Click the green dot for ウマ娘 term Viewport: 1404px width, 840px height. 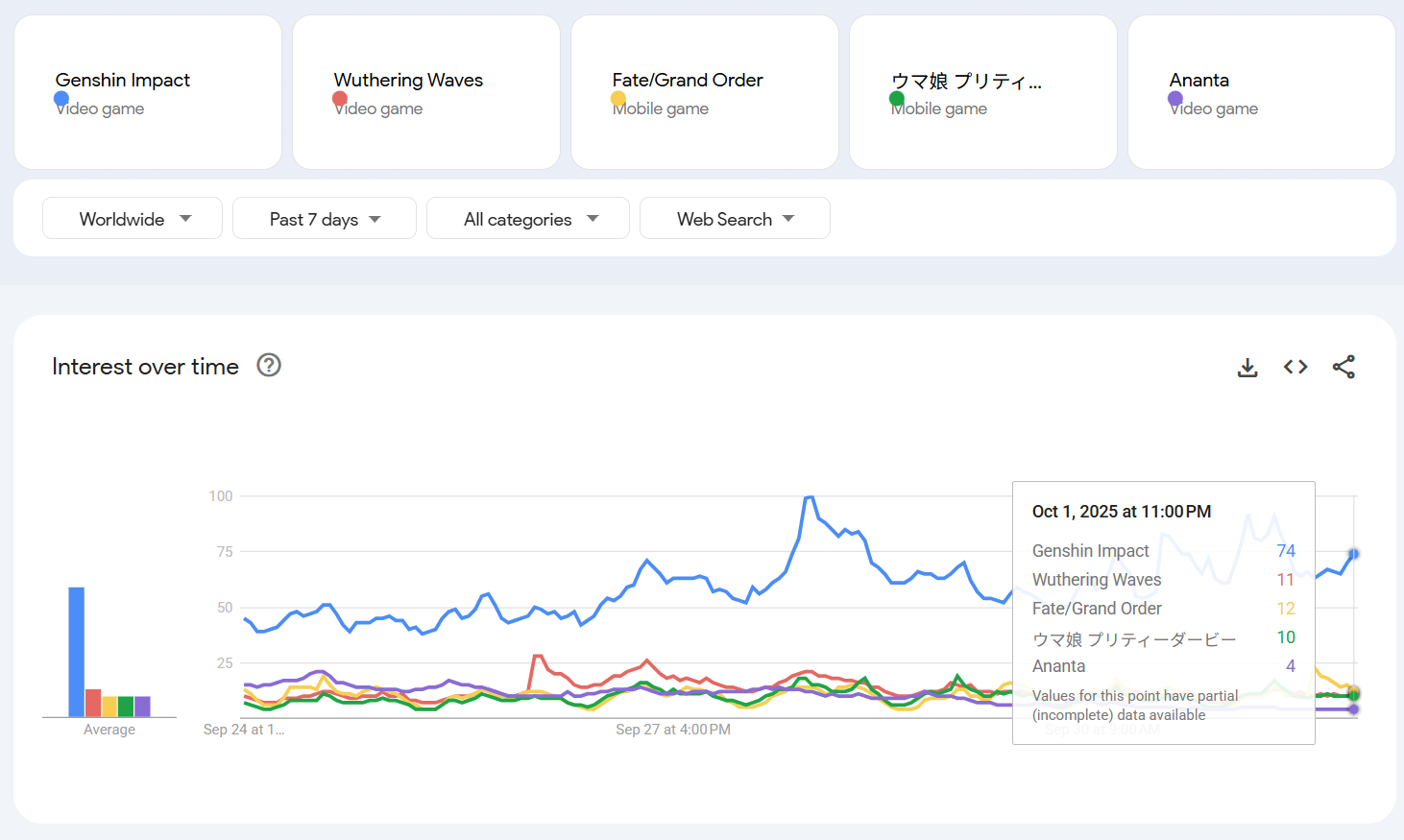[897, 98]
